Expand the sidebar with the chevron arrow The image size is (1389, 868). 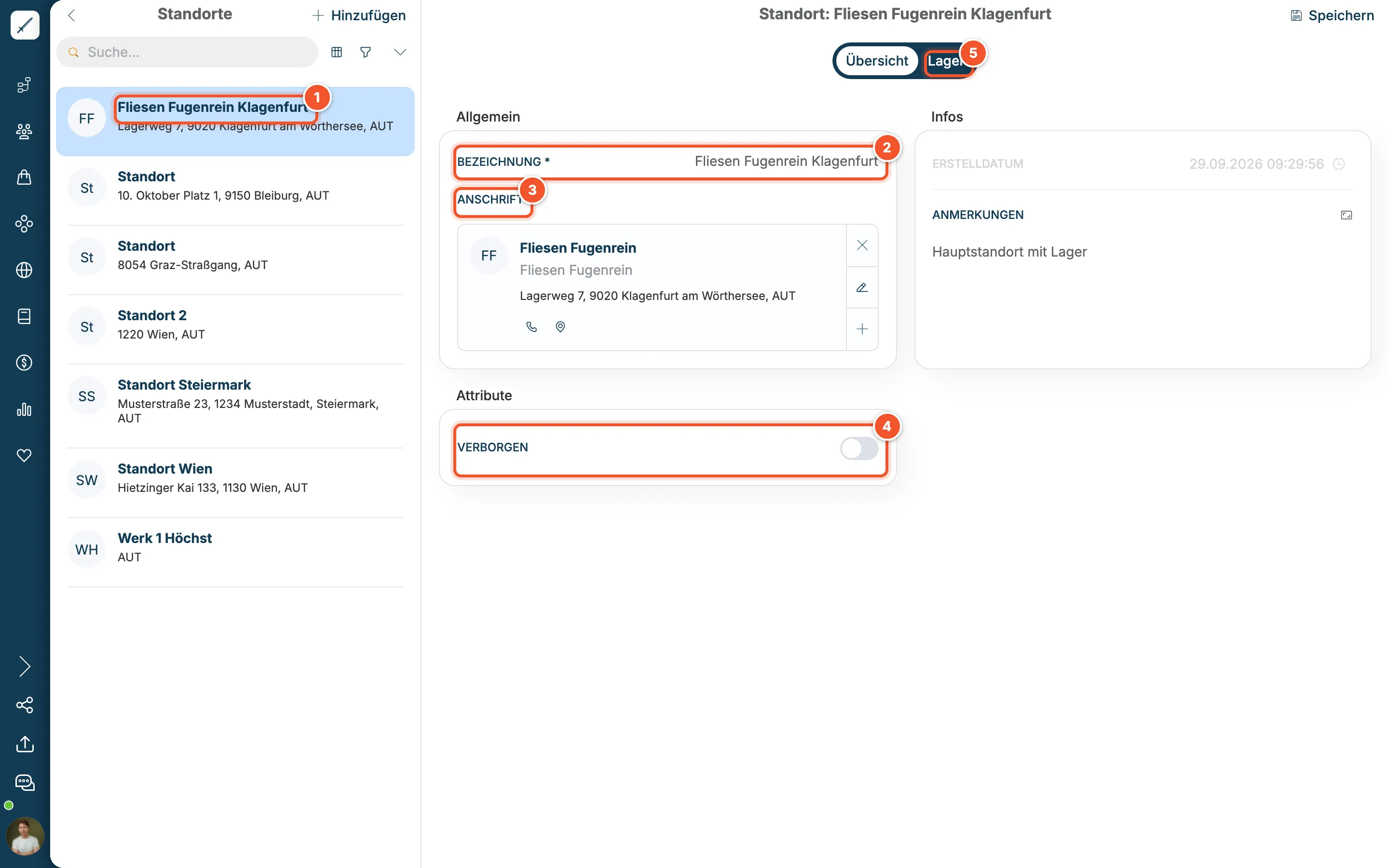tap(25, 666)
